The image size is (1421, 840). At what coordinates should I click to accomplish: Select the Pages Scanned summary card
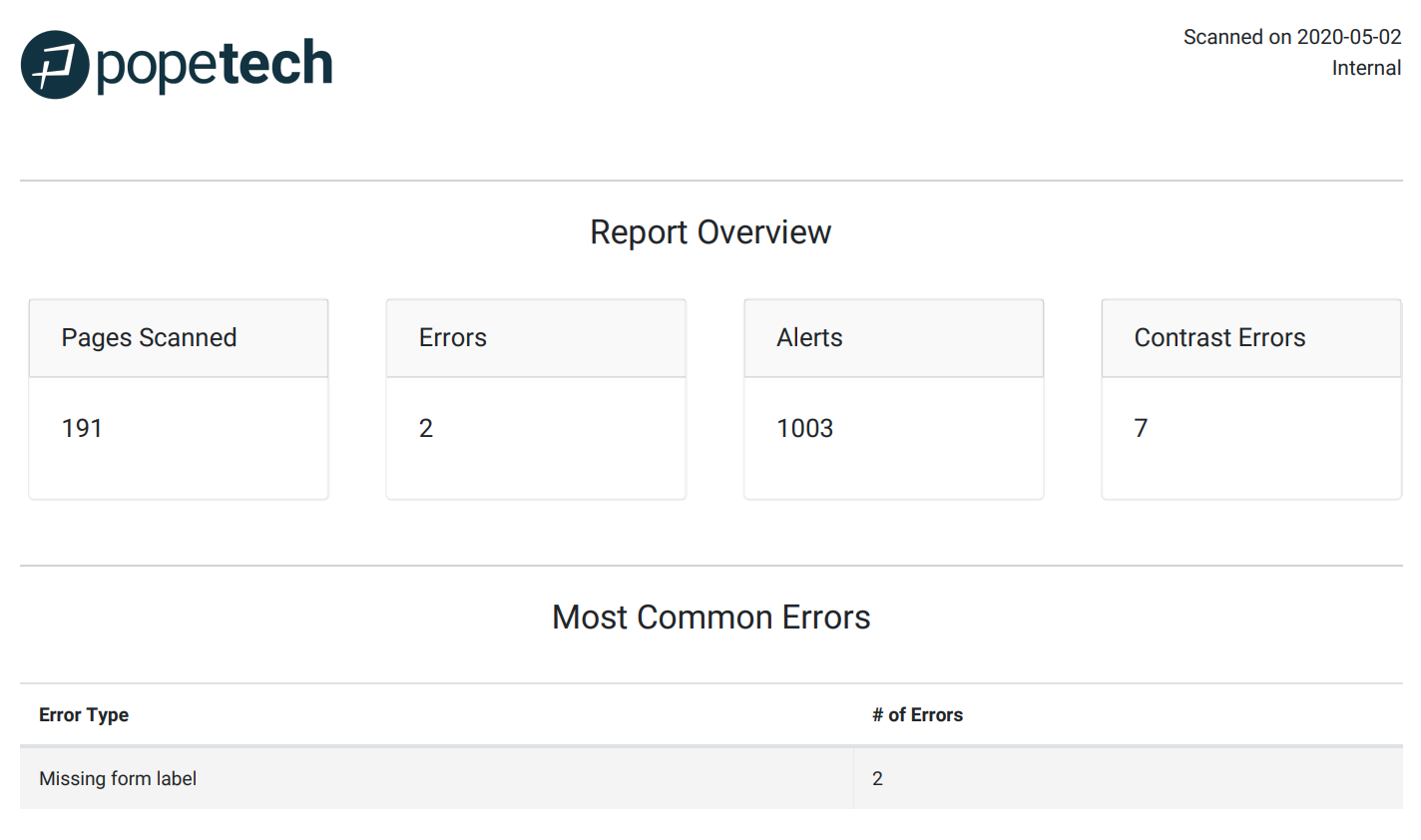coord(178,397)
